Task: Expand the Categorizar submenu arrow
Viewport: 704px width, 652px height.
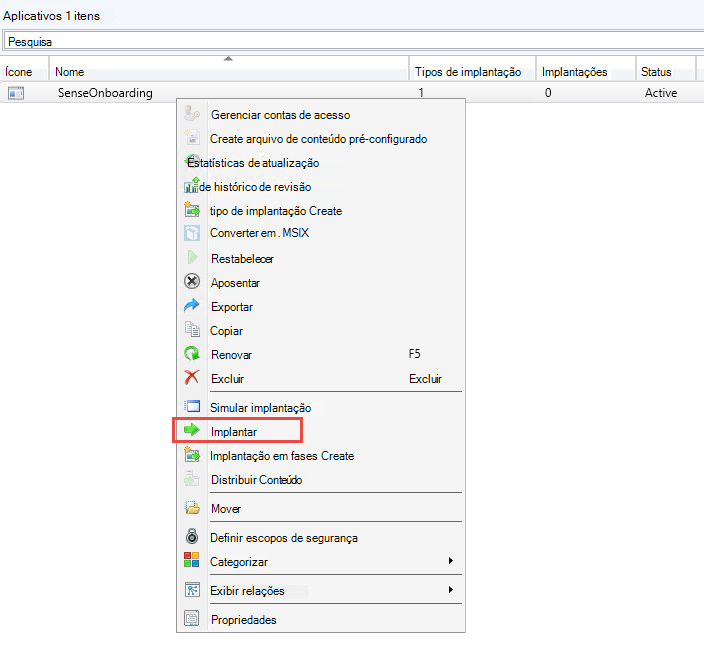Action: click(451, 562)
